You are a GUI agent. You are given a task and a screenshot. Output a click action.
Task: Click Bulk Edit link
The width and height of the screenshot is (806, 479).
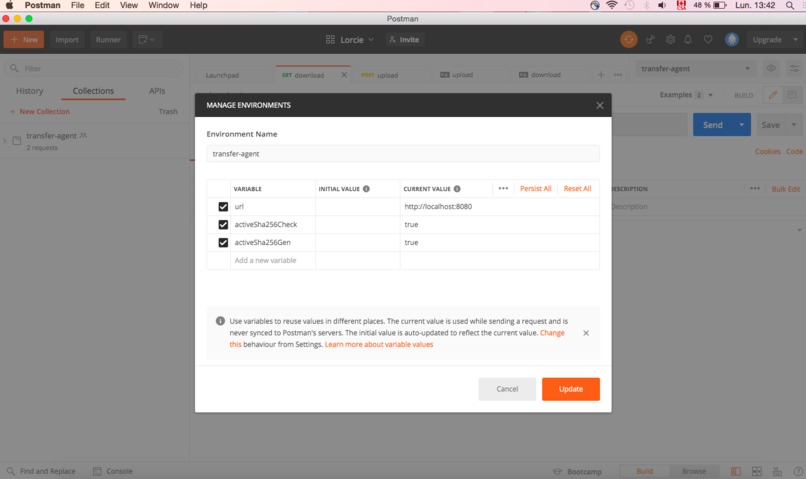(x=785, y=189)
